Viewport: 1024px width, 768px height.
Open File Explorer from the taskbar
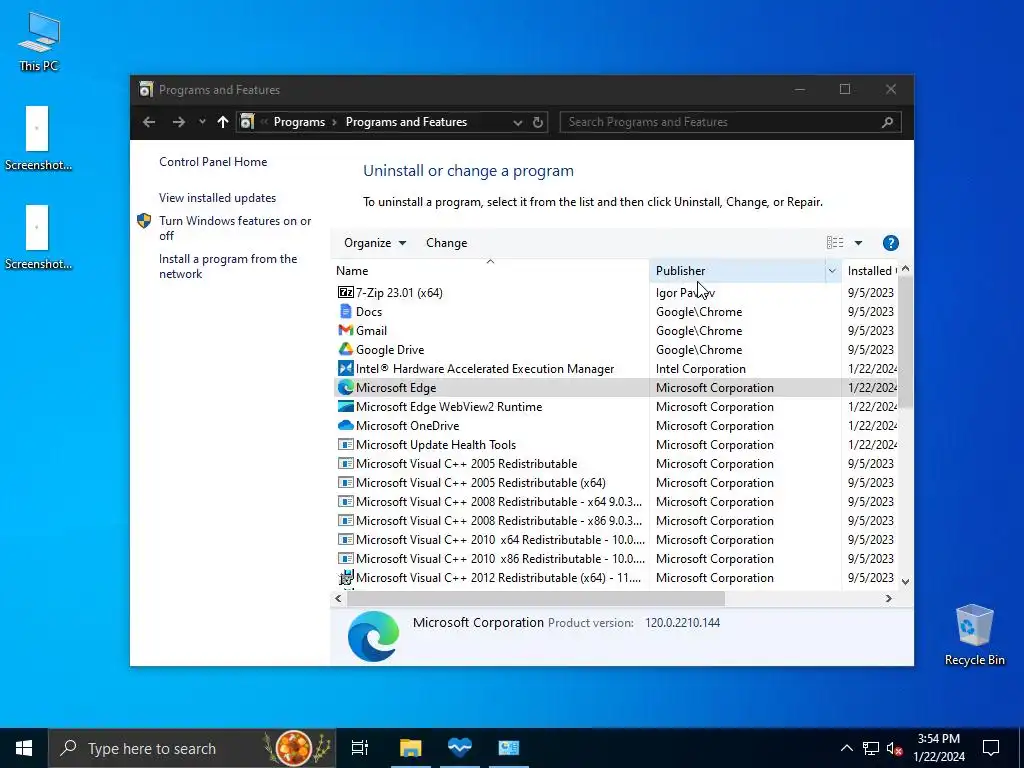(411, 748)
